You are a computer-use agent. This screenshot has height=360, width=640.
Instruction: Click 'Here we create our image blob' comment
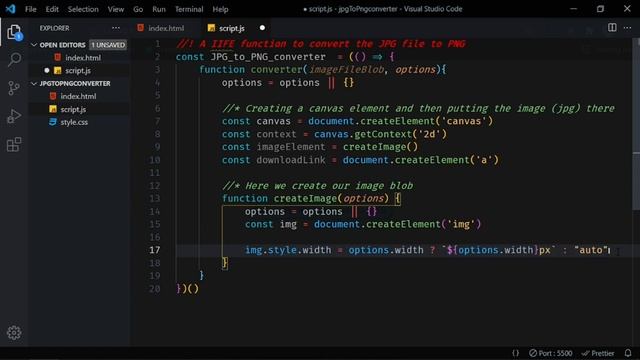[x=329, y=186]
